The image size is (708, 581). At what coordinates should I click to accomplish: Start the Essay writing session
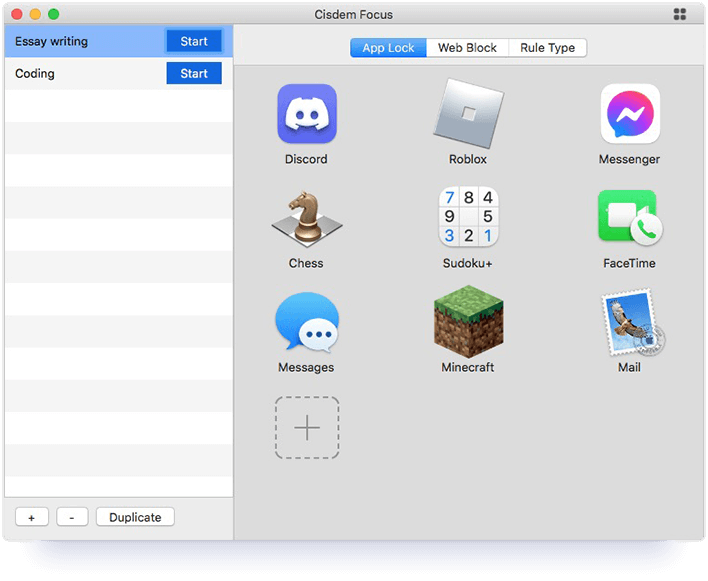(x=194, y=41)
